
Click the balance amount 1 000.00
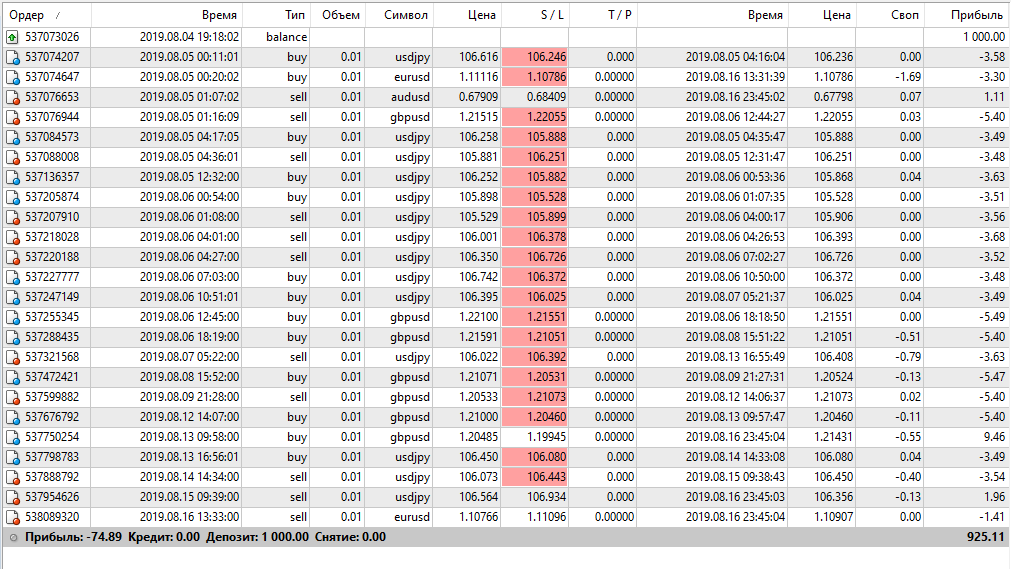[984, 37]
